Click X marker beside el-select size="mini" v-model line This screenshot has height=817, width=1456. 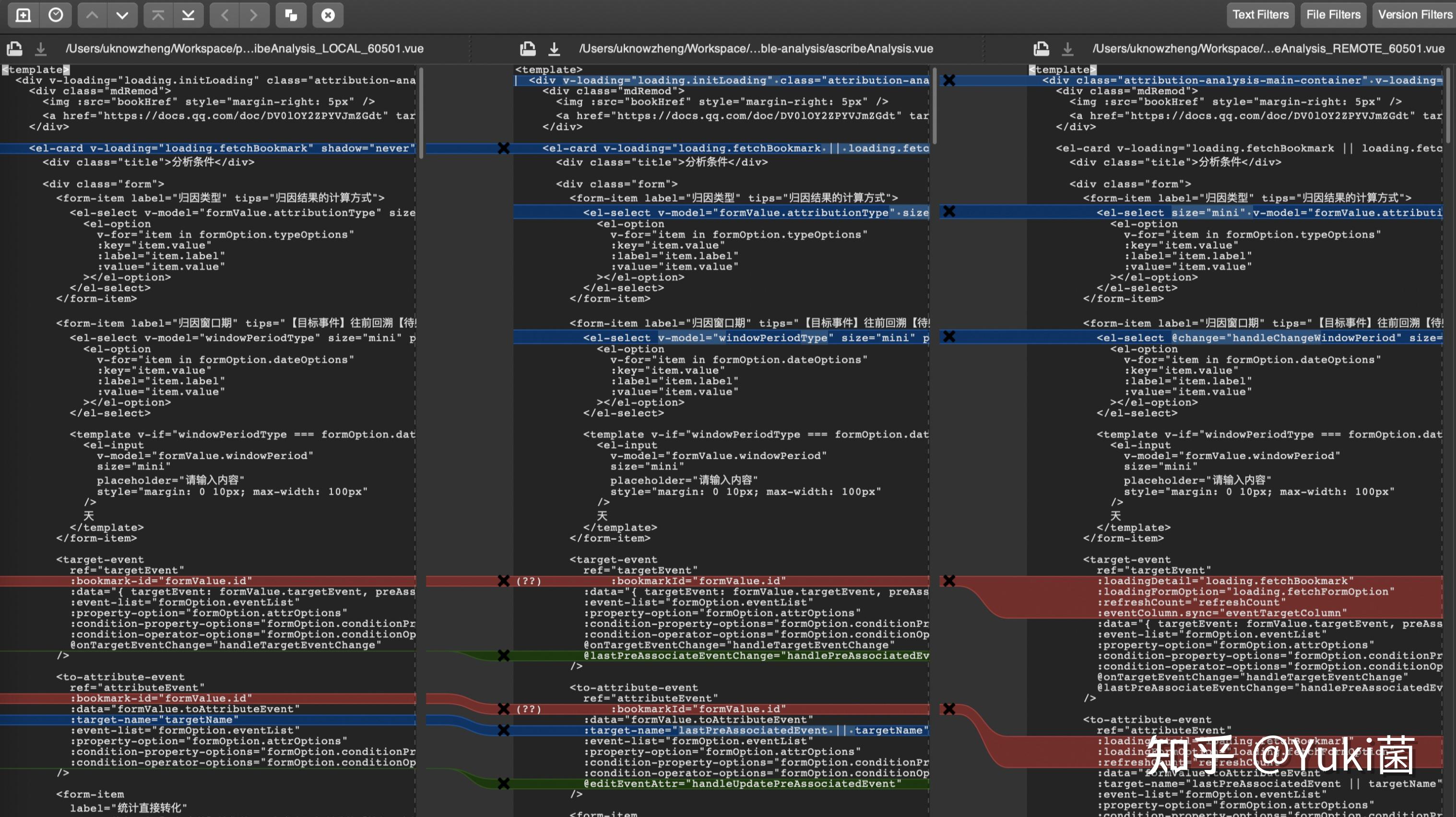[949, 212]
